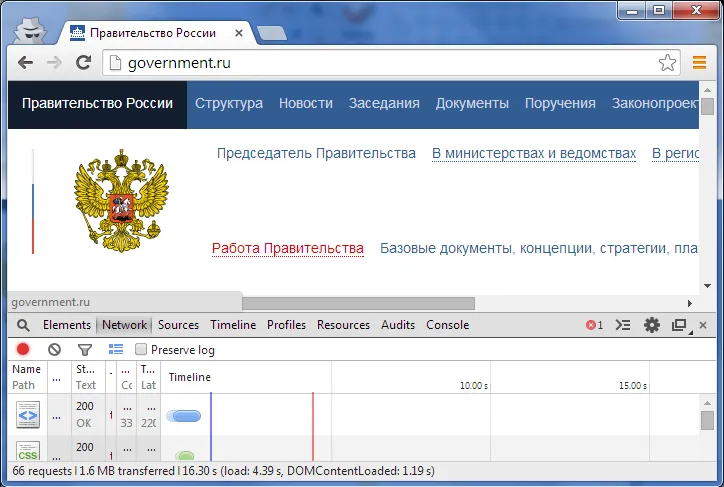
Task: Open the Новости menu item
Action: pyautogui.click(x=306, y=103)
